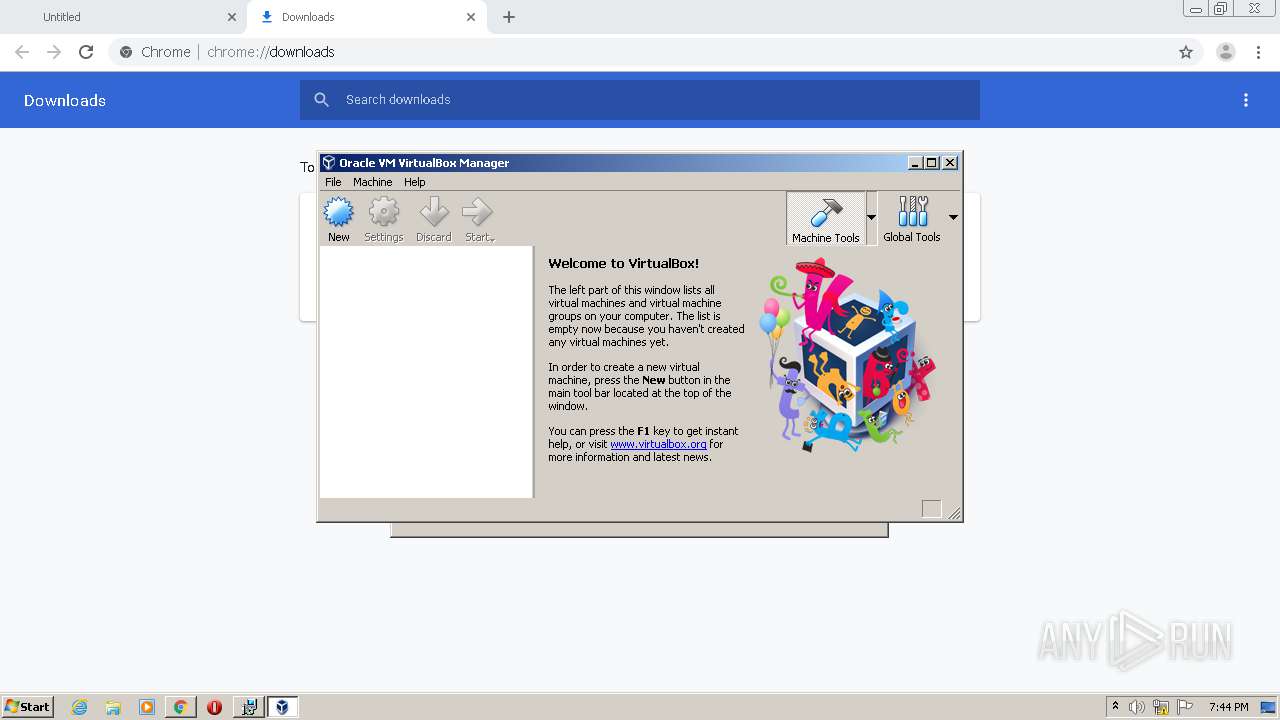Close the Downloads tab
1280x720 pixels.
pyautogui.click(x=471, y=17)
